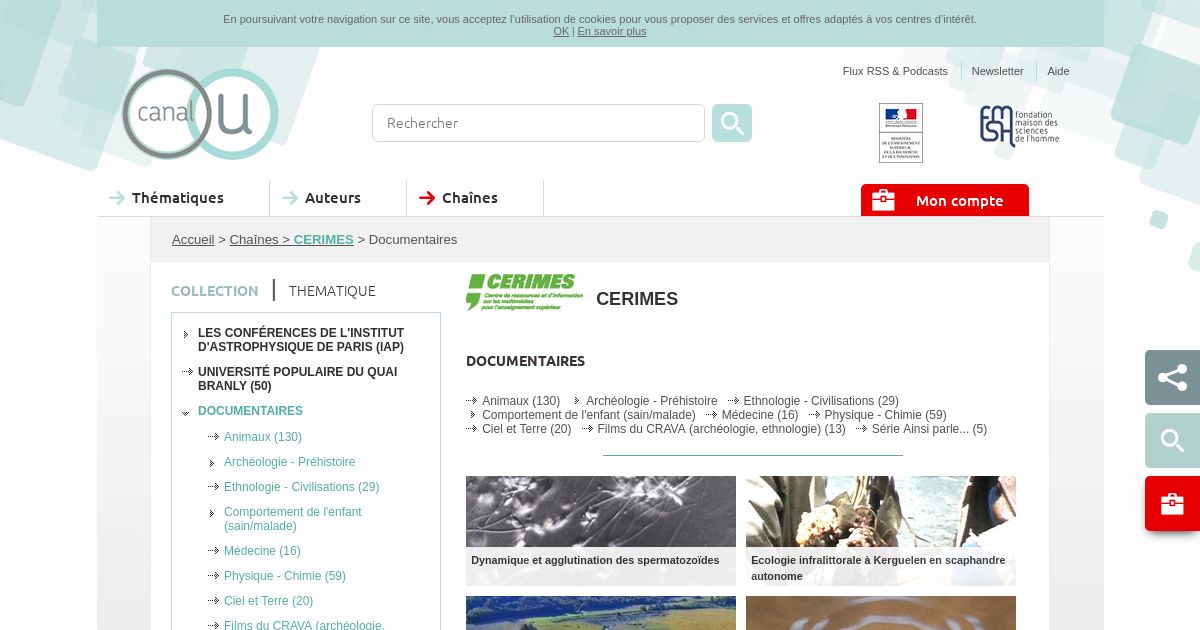This screenshot has height=630, width=1200.
Task: Click the red arrow beside Chaînes
Action: [x=427, y=198]
